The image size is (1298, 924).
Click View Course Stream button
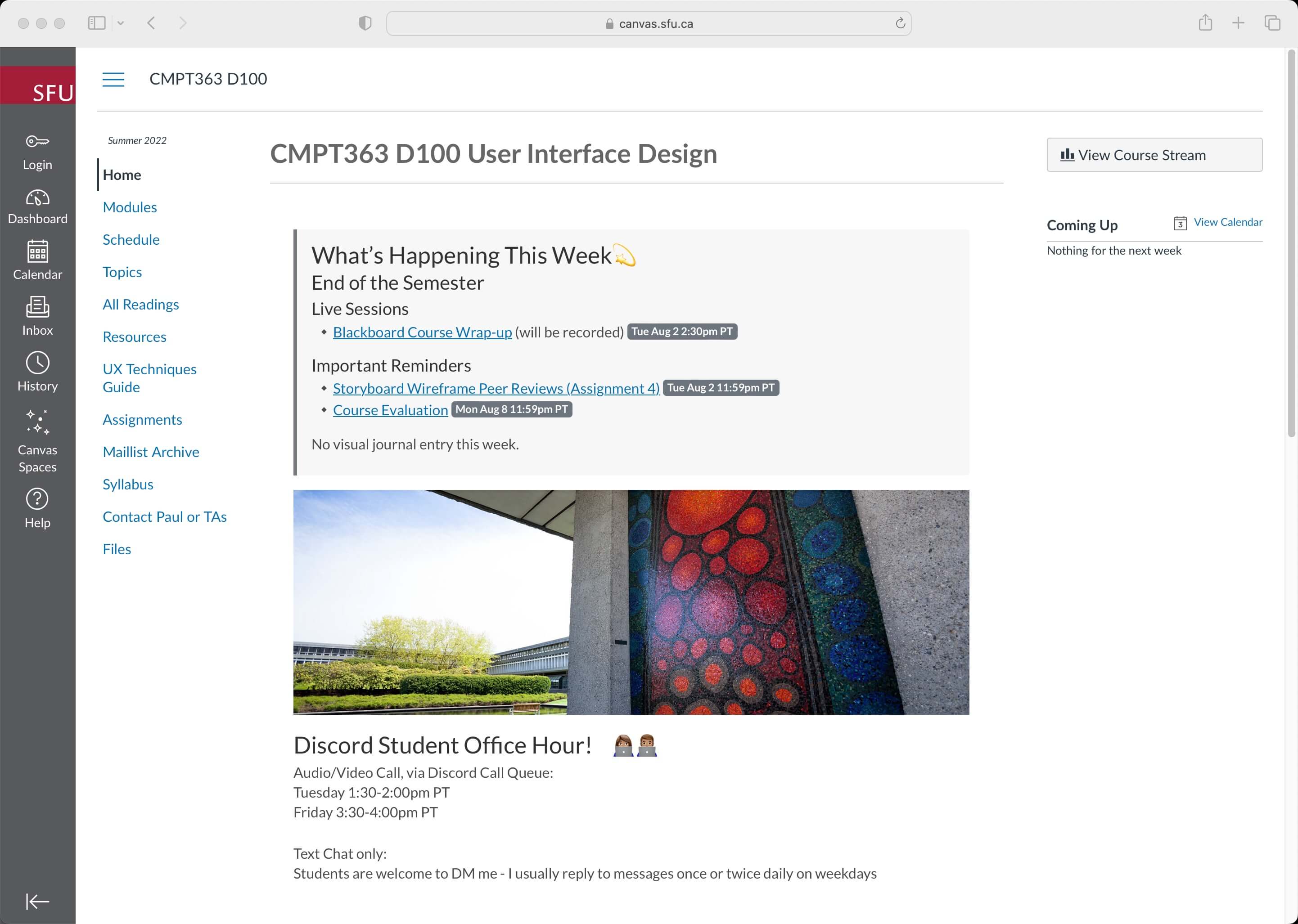tap(1154, 155)
